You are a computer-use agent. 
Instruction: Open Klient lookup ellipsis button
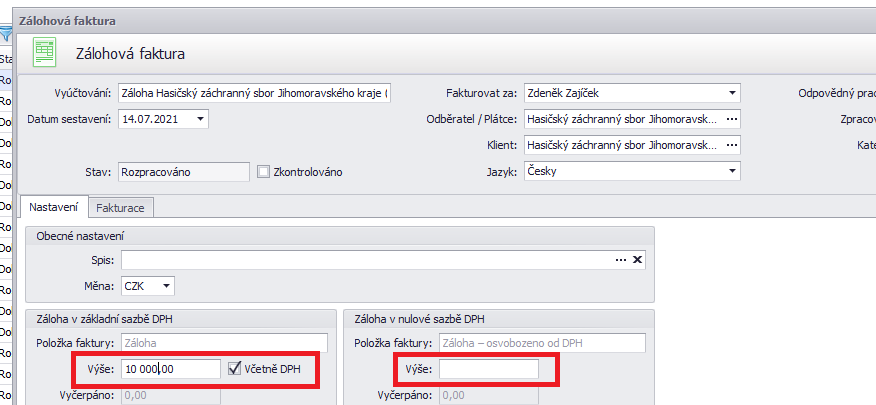click(x=732, y=145)
